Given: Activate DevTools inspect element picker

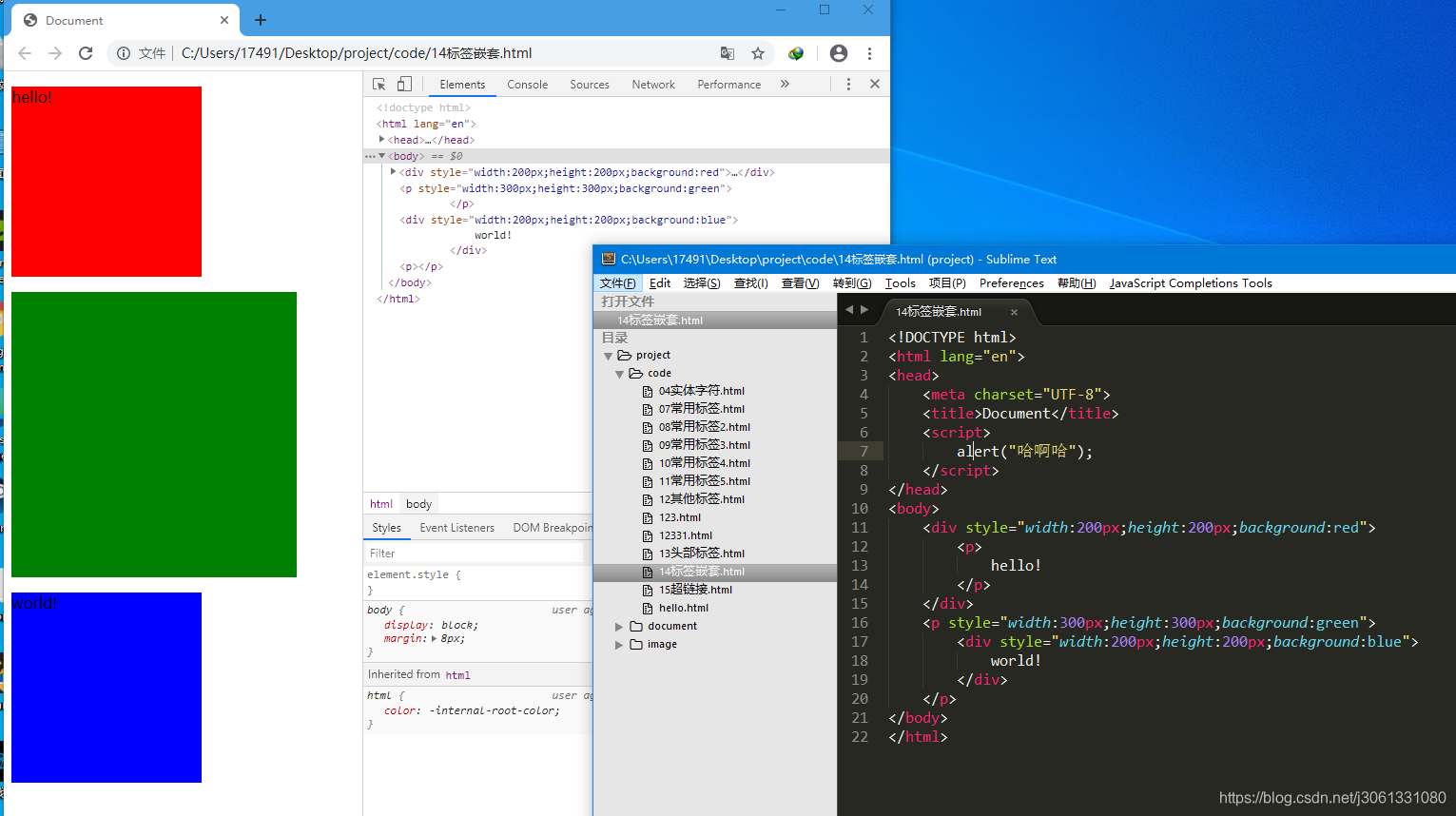Looking at the screenshot, I should click(379, 84).
